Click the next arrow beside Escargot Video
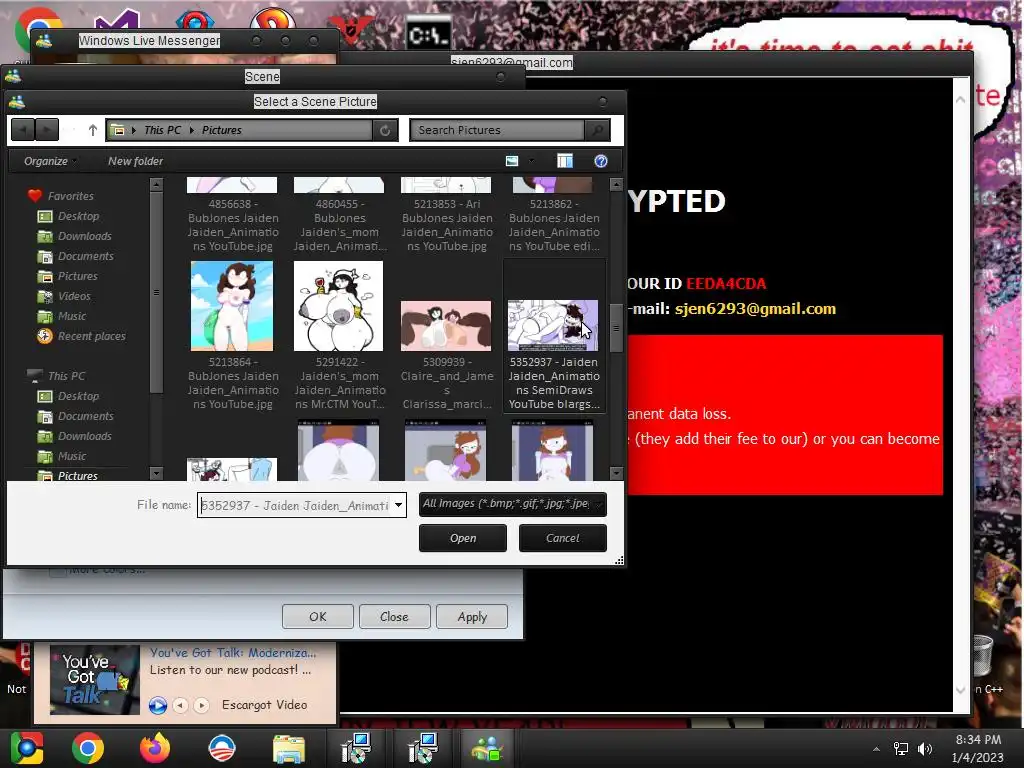Screen dimensions: 1024x768 [x=202, y=705]
